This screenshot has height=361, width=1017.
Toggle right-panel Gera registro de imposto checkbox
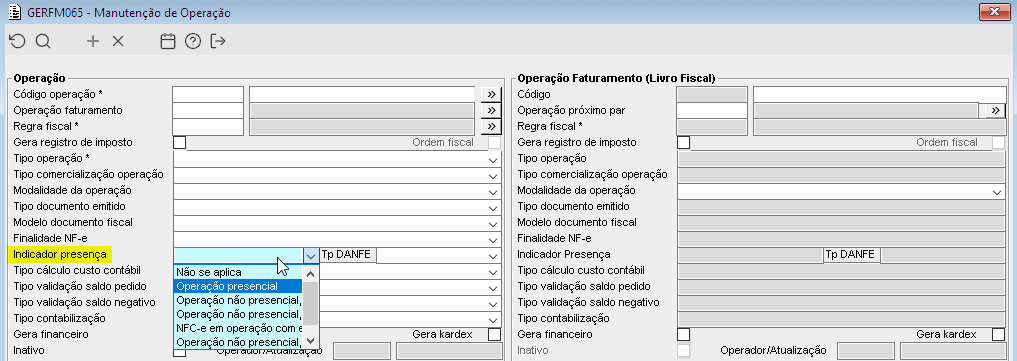pyautogui.click(x=683, y=142)
